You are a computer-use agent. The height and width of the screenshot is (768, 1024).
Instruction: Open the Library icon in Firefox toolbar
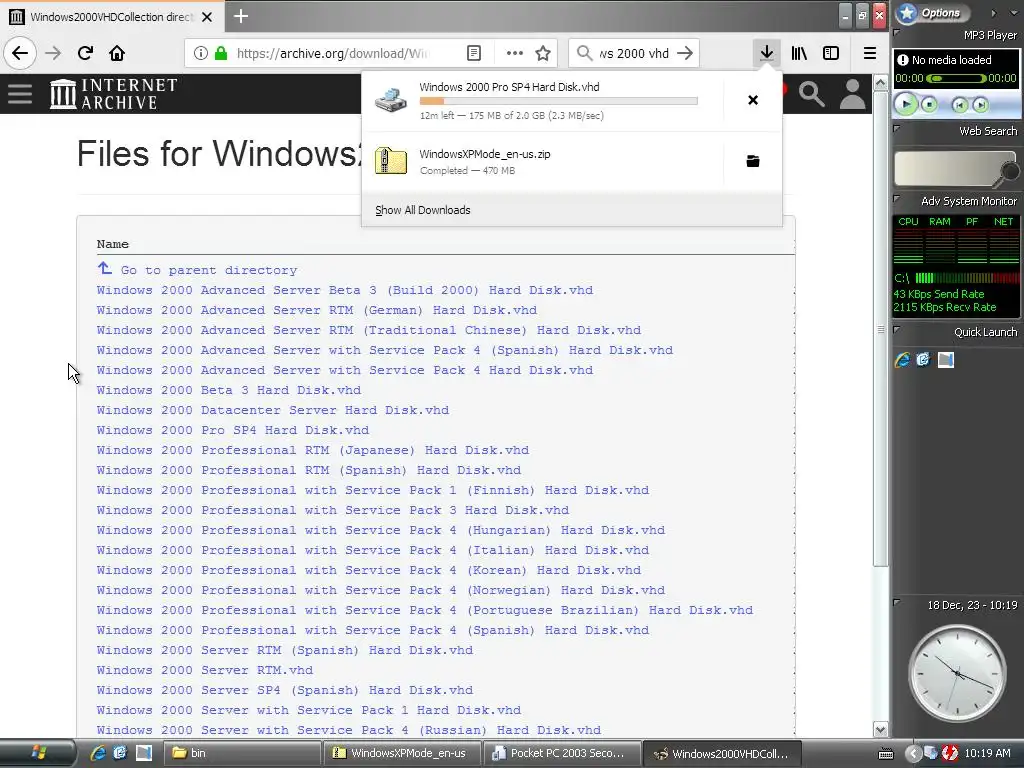[799, 54]
